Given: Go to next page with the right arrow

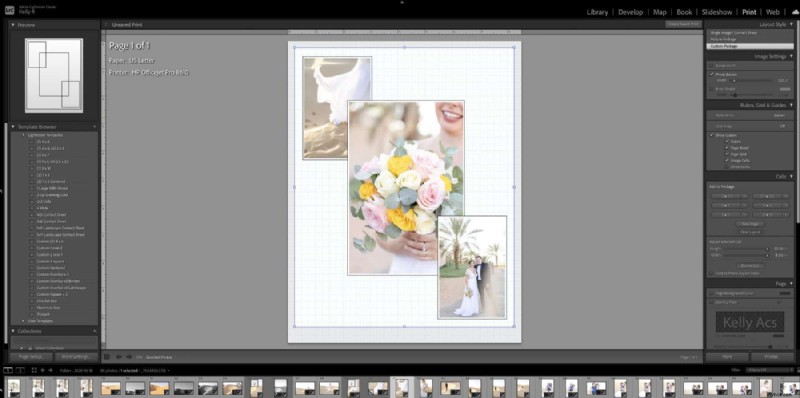Looking at the screenshot, I should pos(129,357).
